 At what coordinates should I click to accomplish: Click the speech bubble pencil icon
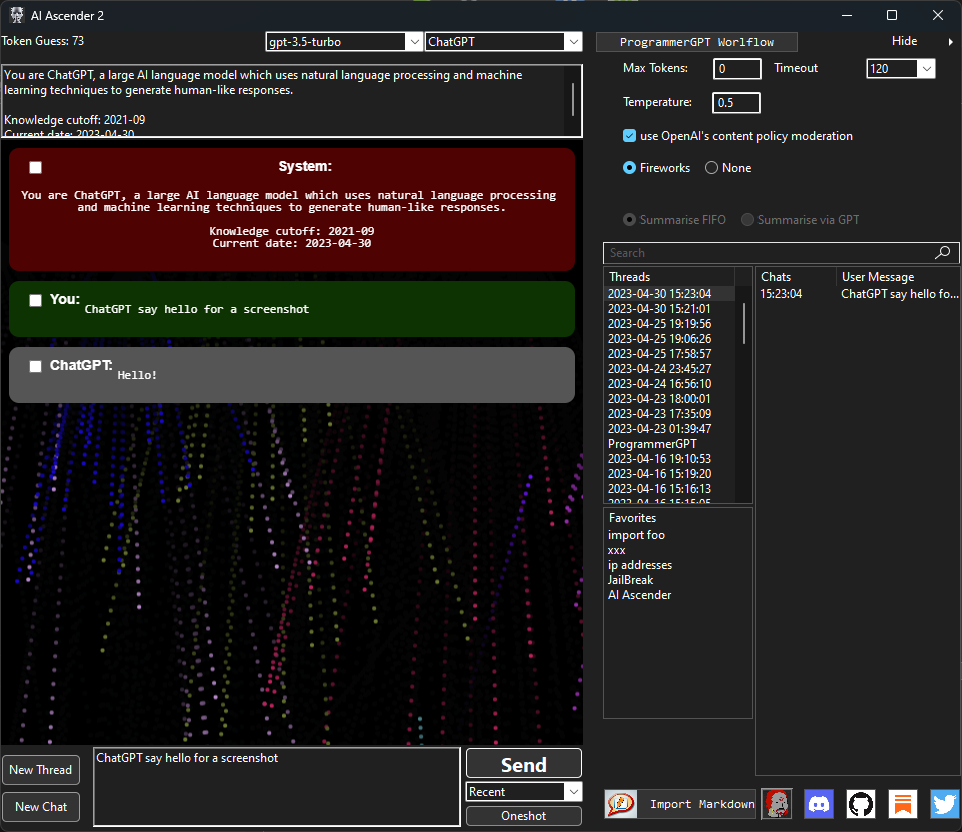tap(620, 803)
